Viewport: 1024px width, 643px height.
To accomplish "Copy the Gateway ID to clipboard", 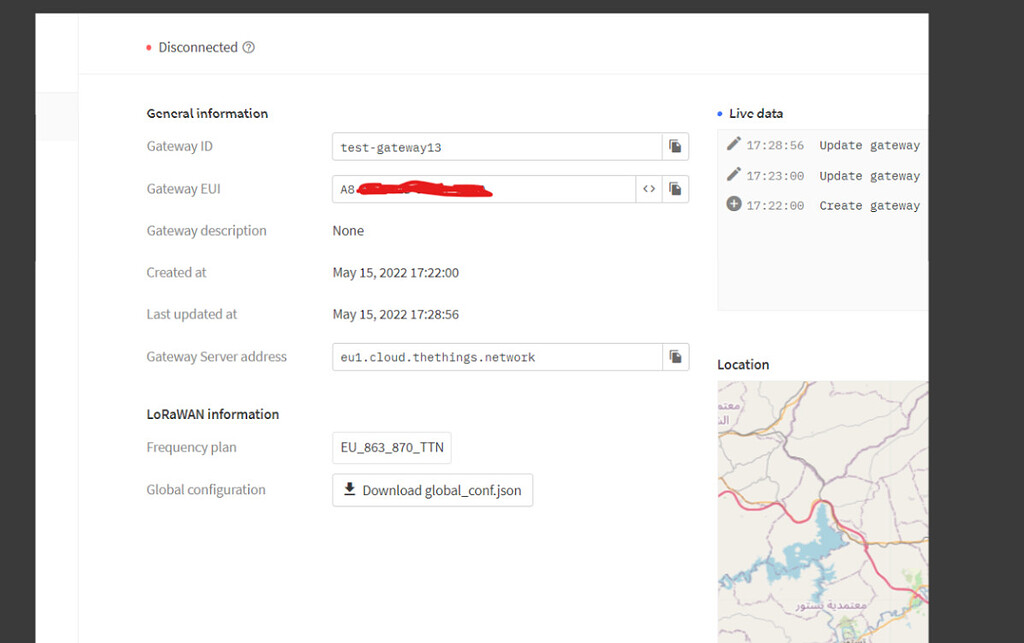I will click(x=675, y=146).
